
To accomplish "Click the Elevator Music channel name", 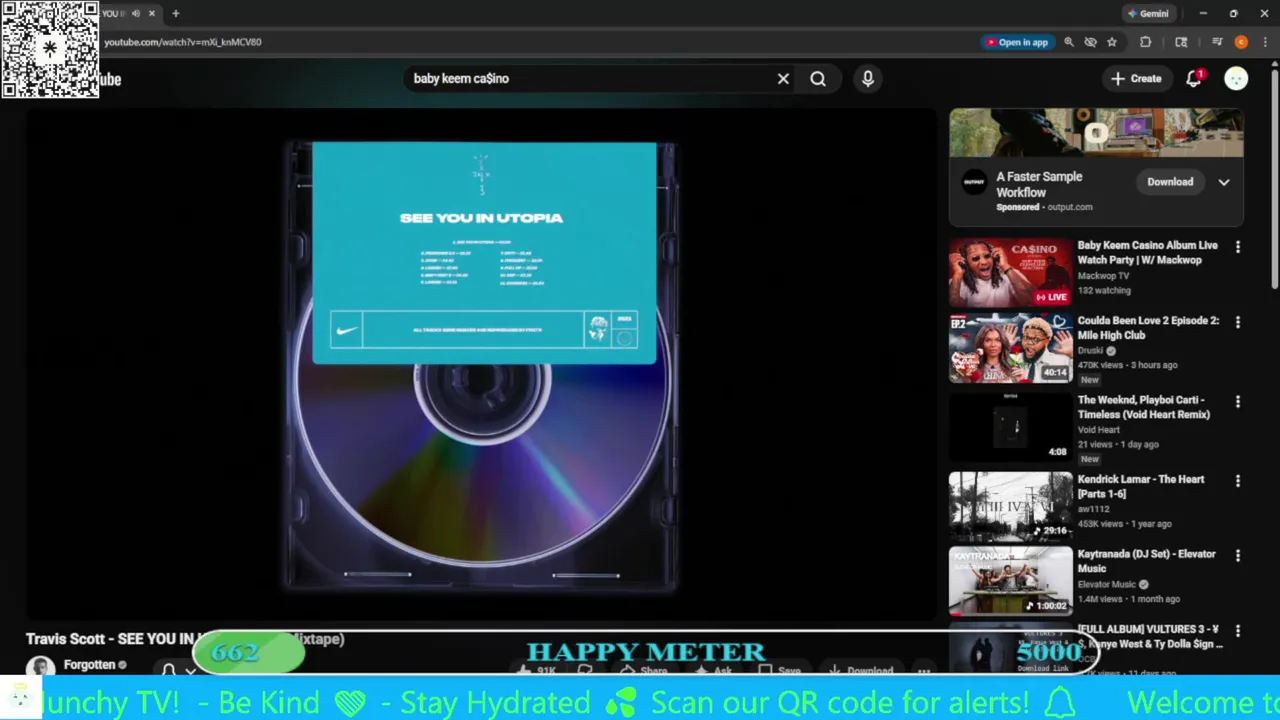I will [1107, 584].
